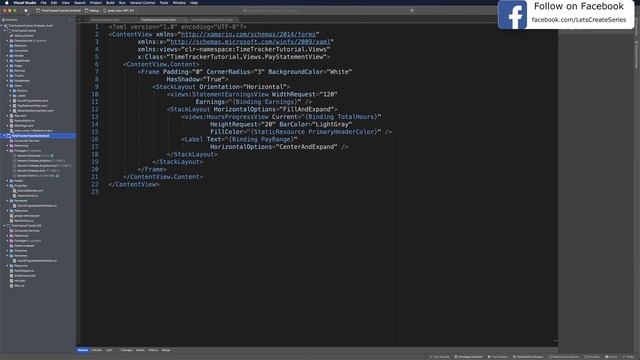Click the Views folder icon
This screenshot has height=360, width=640.
click(x=11, y=86)
